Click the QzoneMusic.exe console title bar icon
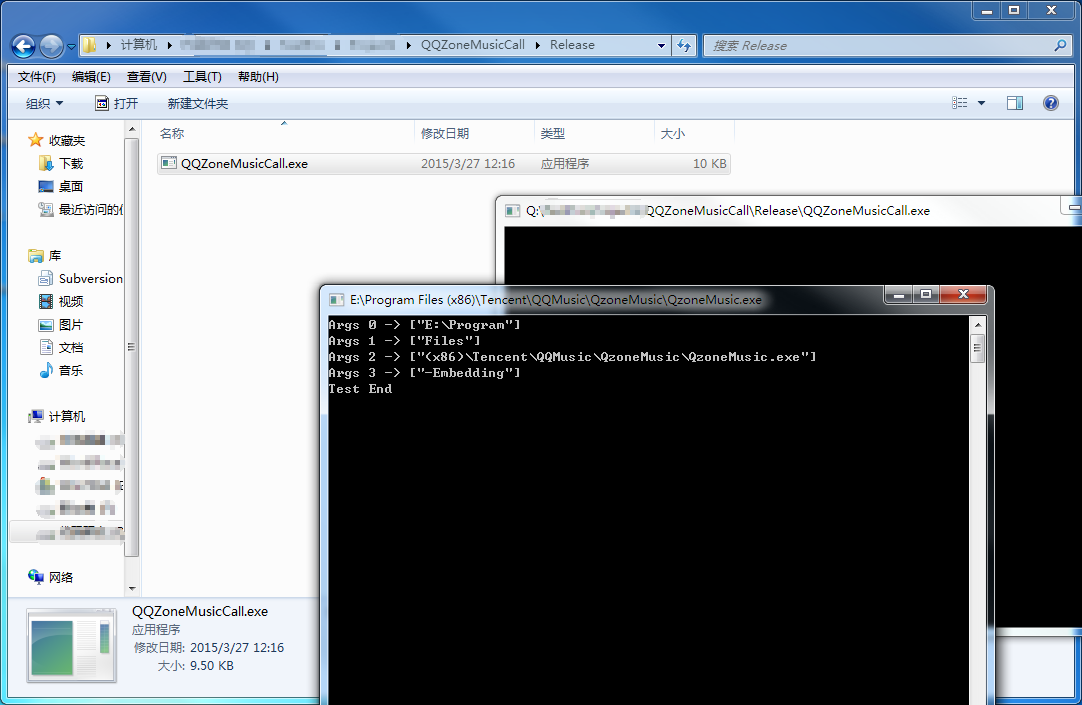The width and height of the screenshot is (1082, 705). [336, 299]
